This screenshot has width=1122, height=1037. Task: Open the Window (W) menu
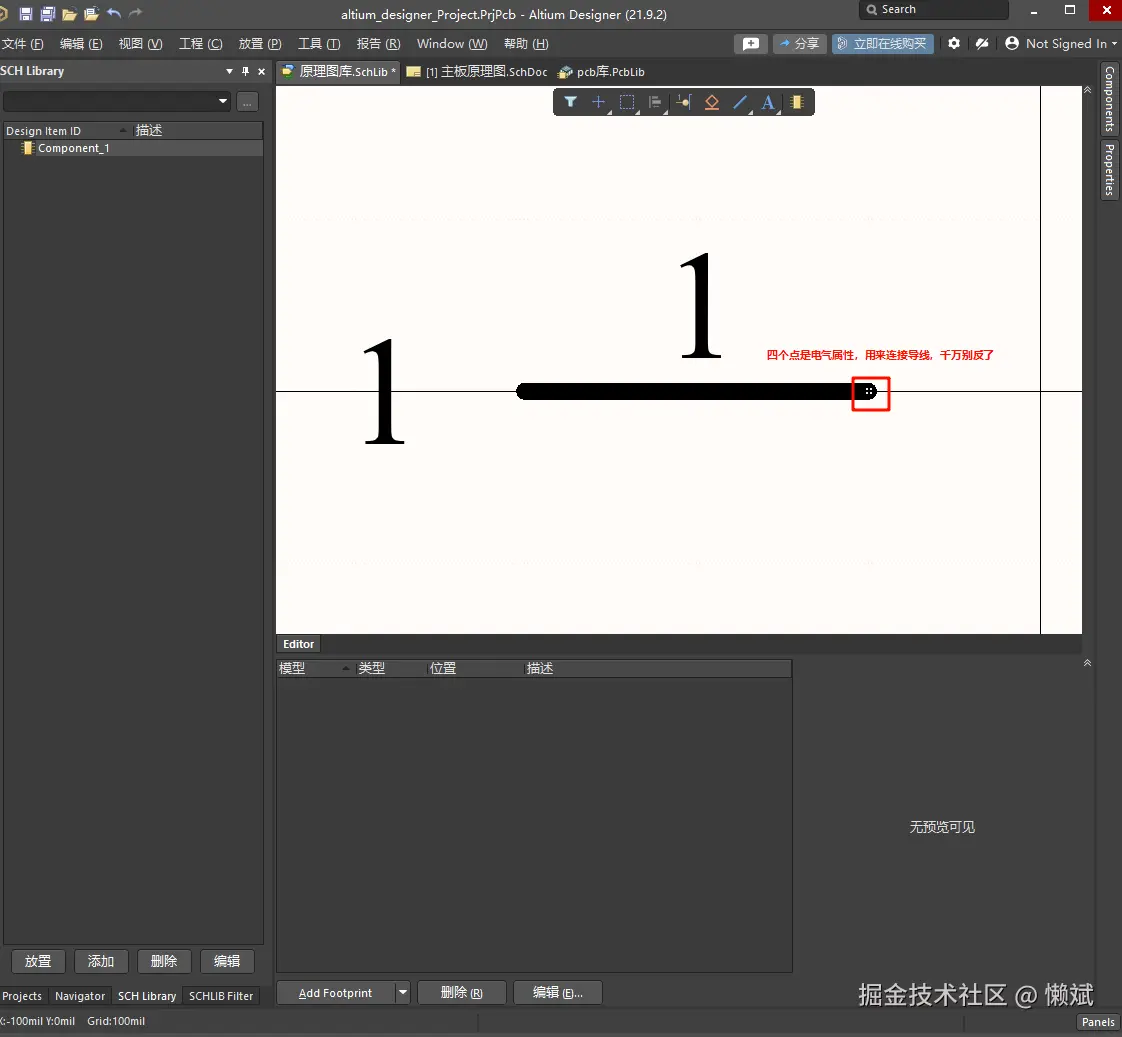452,44
